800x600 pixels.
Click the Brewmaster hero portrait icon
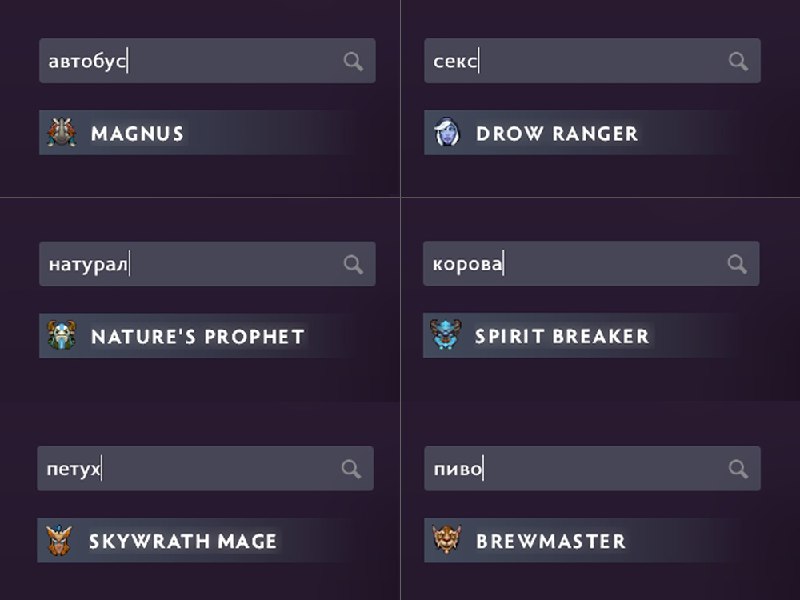point(446,541)
